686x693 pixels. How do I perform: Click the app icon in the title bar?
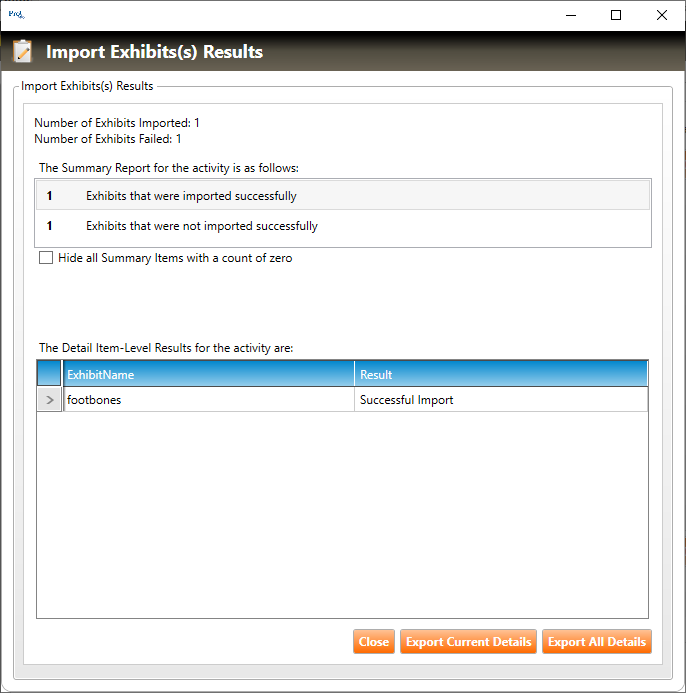coord(15,15)
